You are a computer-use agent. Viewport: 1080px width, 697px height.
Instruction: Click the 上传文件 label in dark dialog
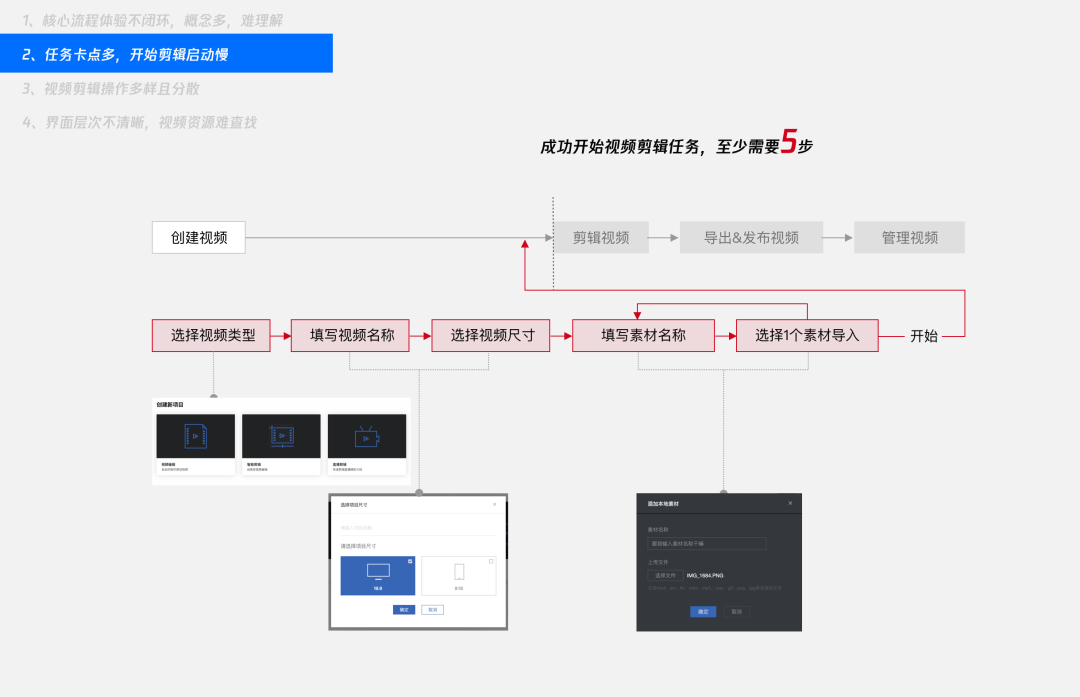click(x=658, y=562)
